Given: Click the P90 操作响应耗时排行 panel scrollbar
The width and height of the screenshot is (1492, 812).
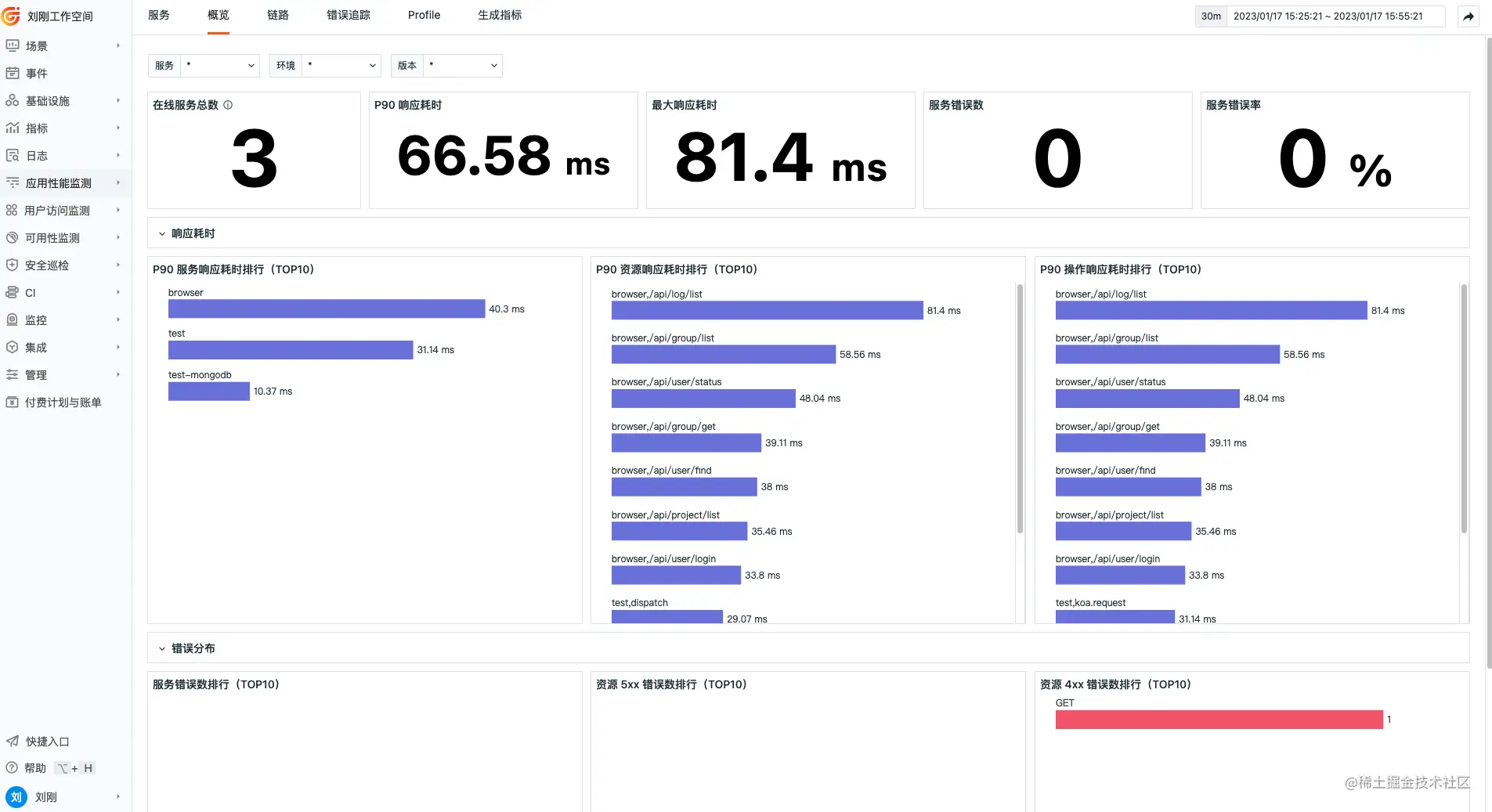Looking at the screenshot, I should point(1464,409).
